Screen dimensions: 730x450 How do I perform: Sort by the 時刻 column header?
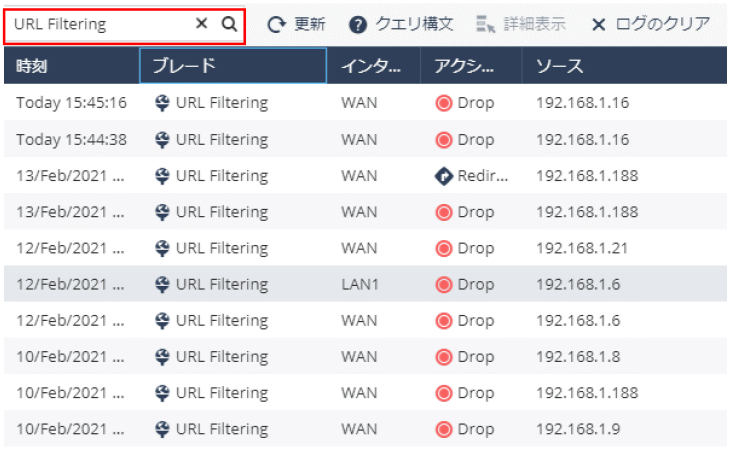[70, 66]
